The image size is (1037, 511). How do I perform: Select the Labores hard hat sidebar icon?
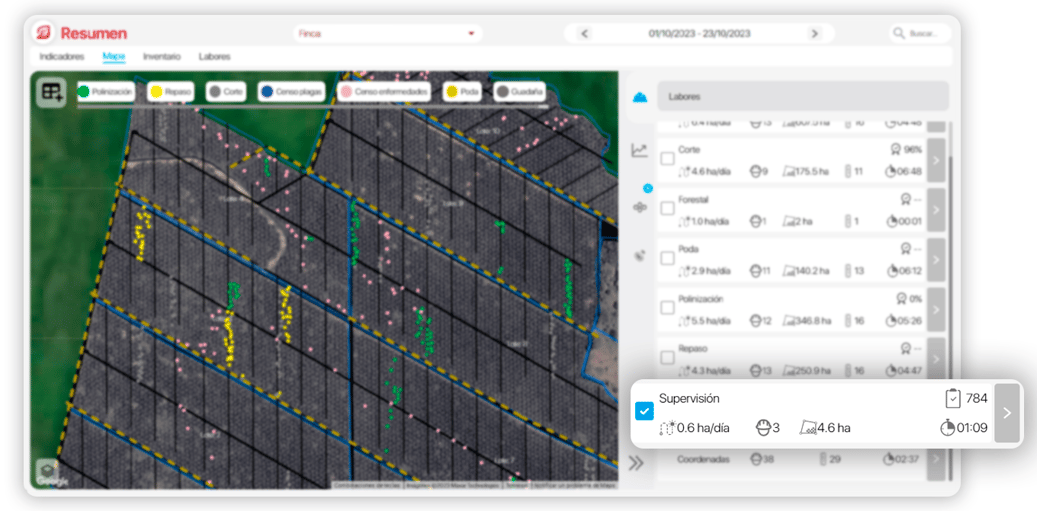(x=639, y=97)
